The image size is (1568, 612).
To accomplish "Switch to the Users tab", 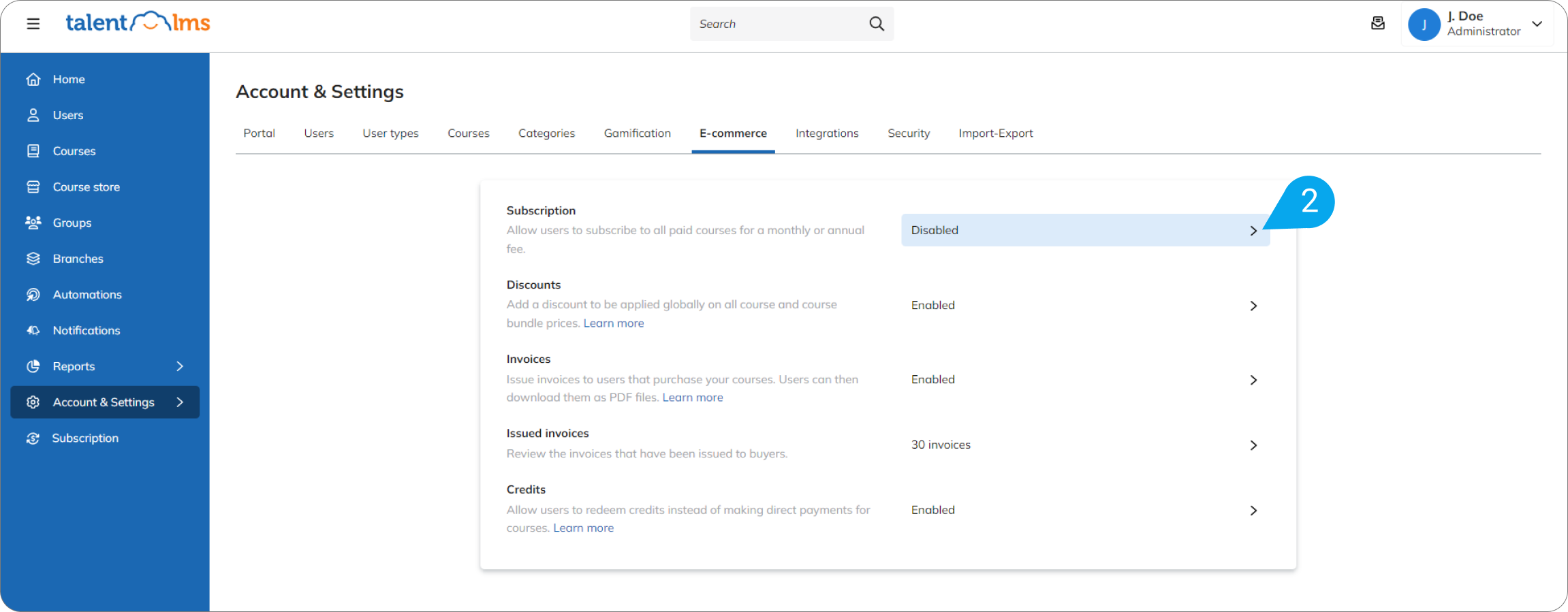I will [319, 133].
